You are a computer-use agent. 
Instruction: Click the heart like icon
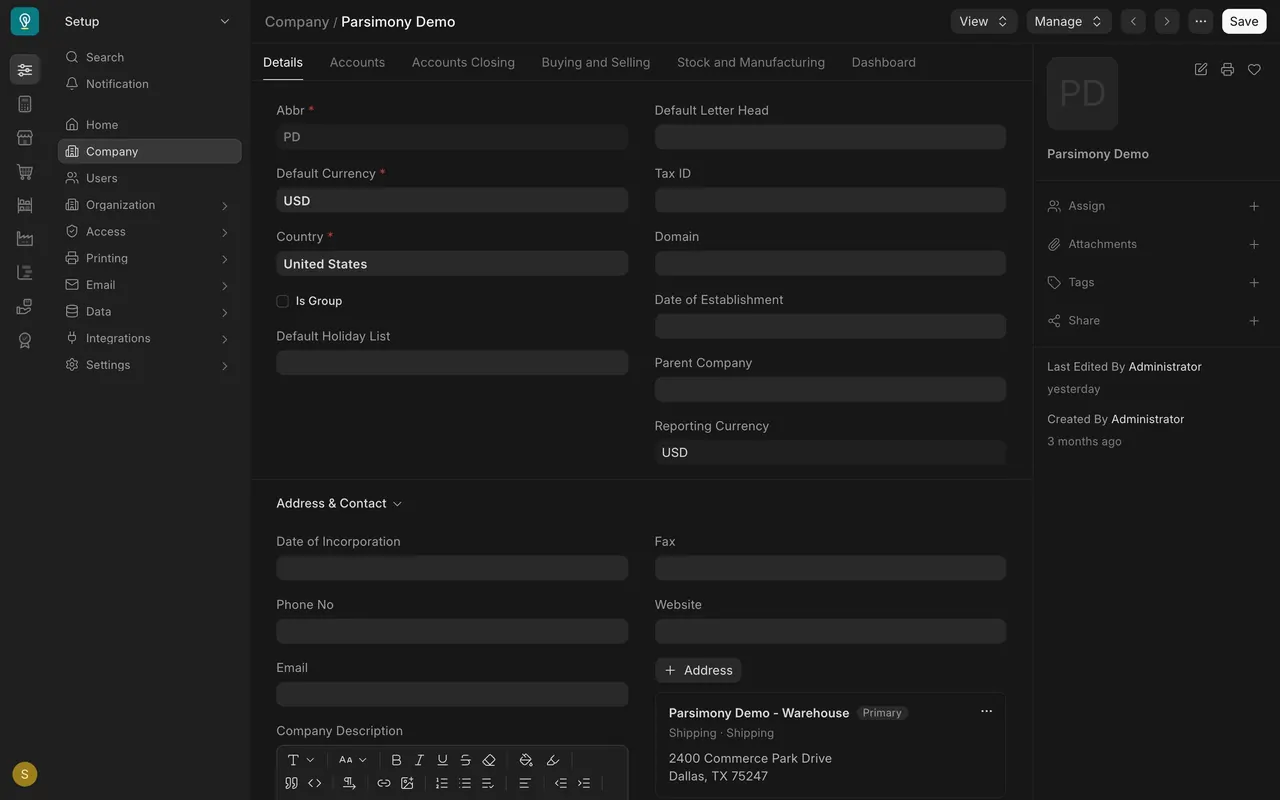(1254, 69)
